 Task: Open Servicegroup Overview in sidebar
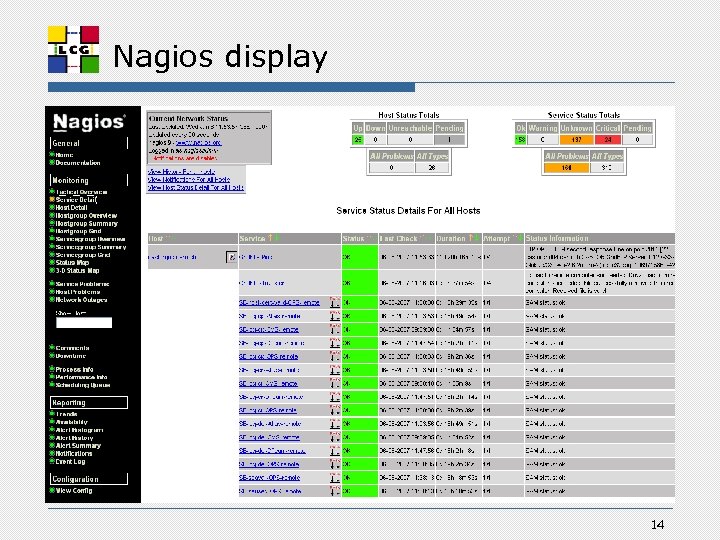pyautogui.click(x=90, y=239)
